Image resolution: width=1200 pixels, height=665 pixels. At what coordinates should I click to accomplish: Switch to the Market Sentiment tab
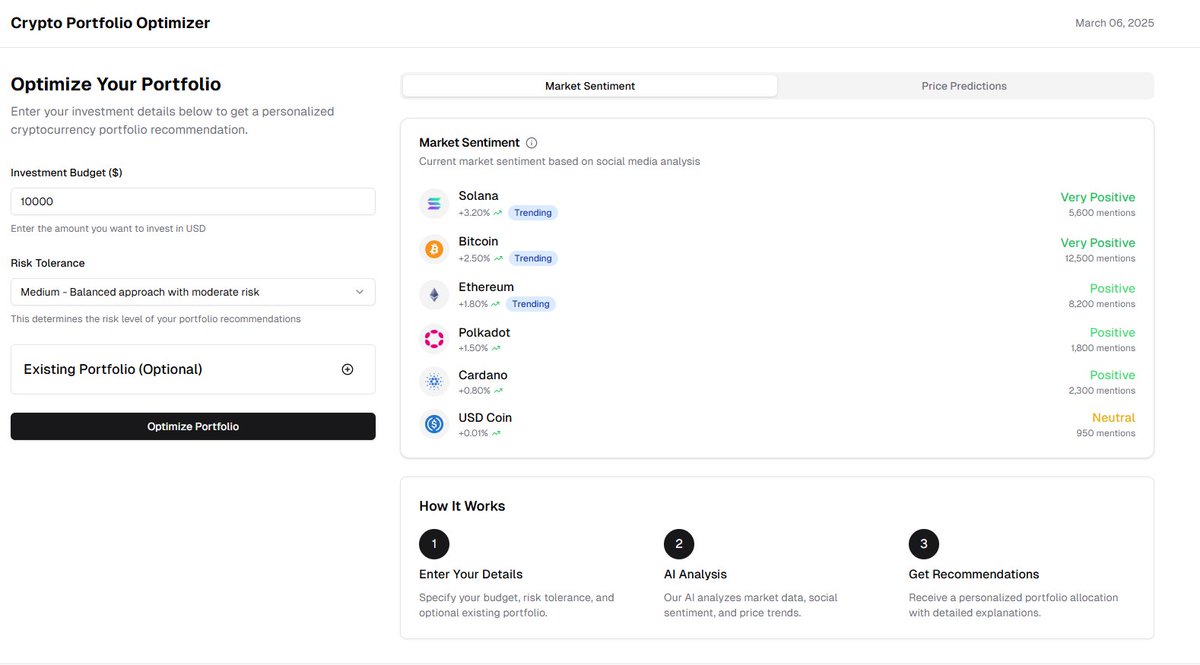[590, 86]
